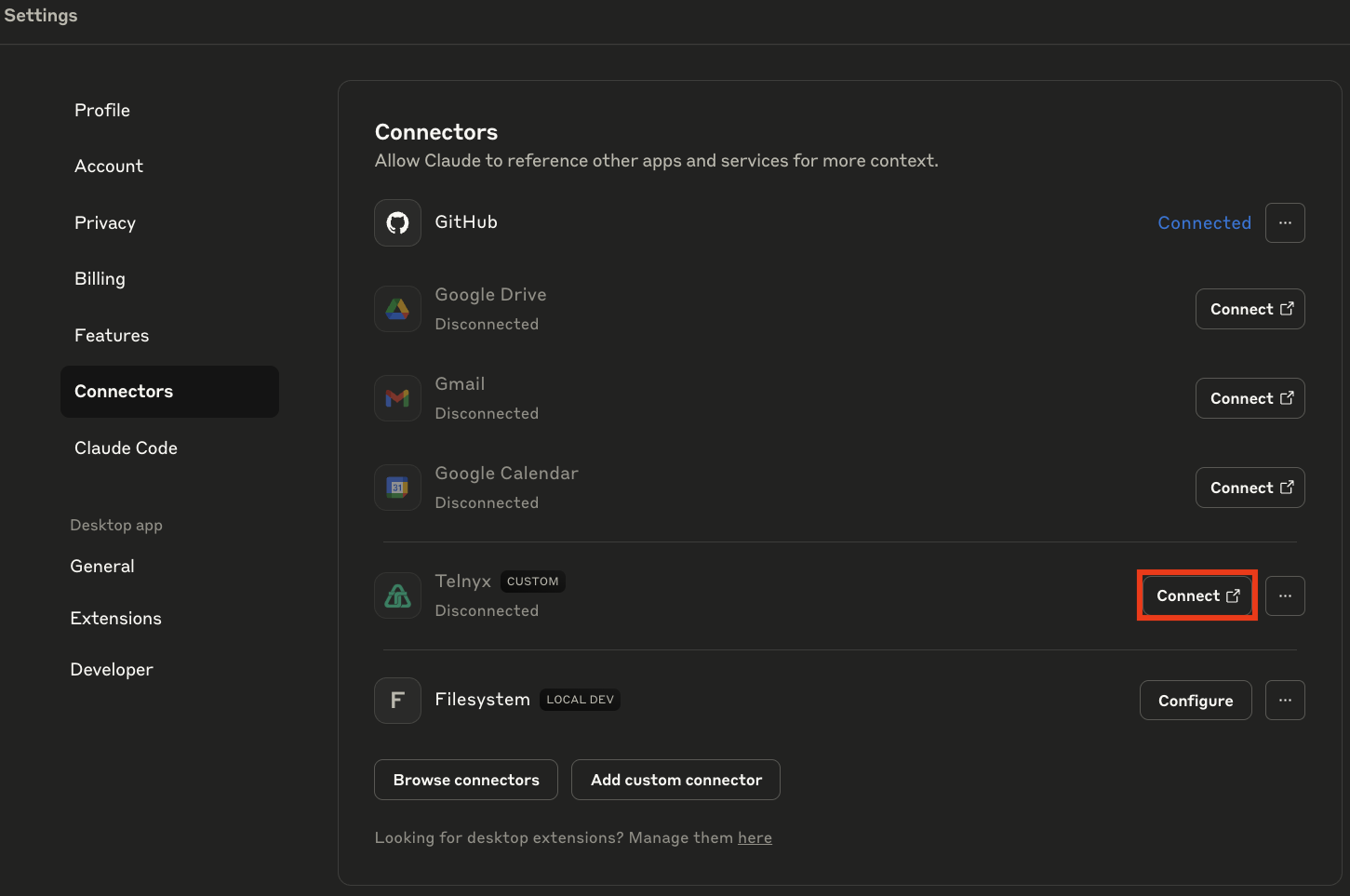
Task: Click the Google Calendar icon
Action: (x=397, y=488)
